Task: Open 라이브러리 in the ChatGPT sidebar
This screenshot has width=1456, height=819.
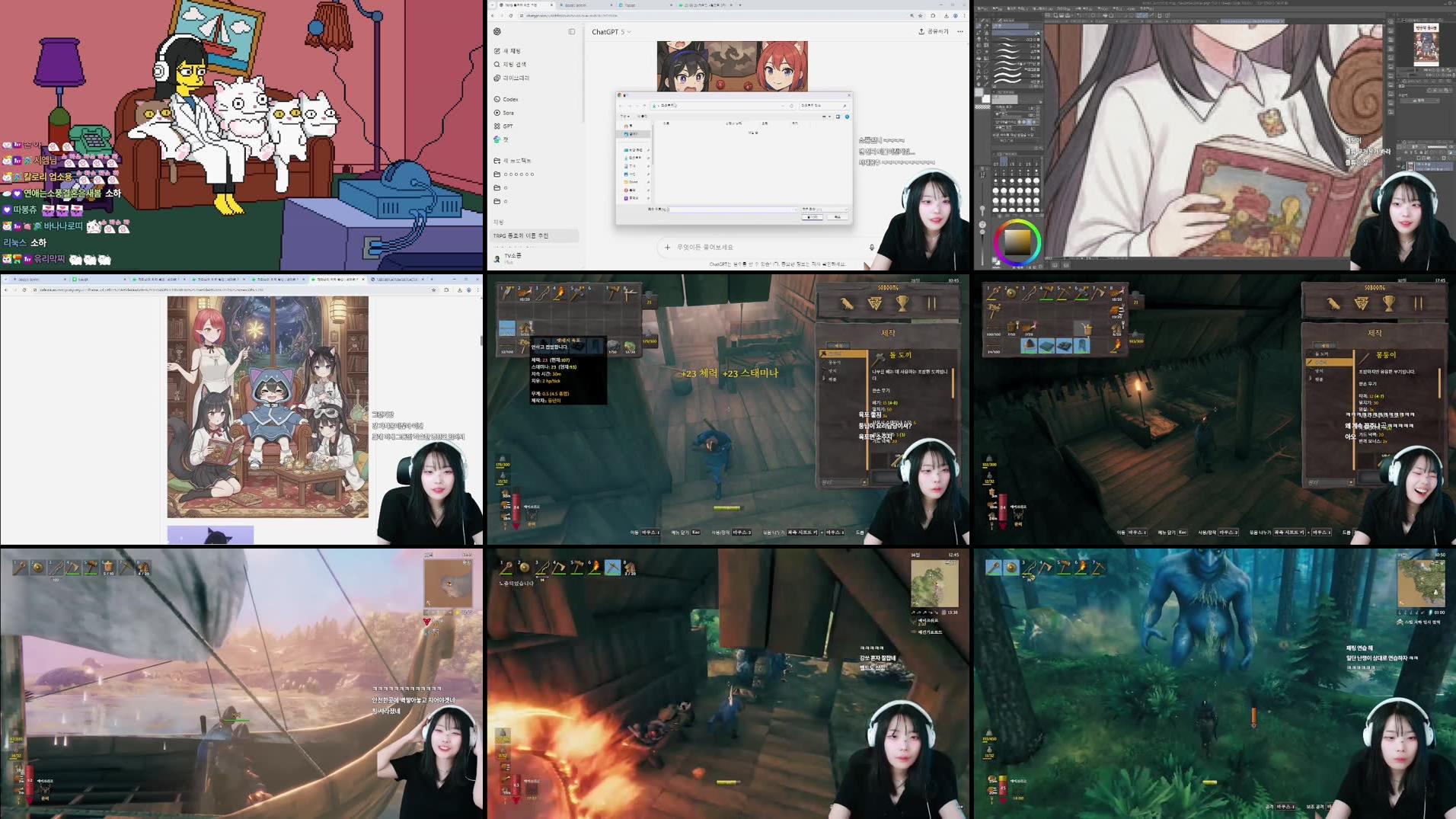Action: pos(511,78)
